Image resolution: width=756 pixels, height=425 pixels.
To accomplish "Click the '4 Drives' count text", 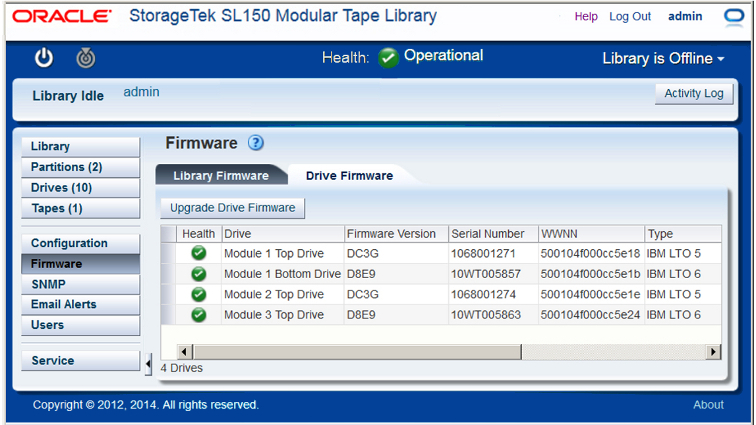I will coord(182,368).
